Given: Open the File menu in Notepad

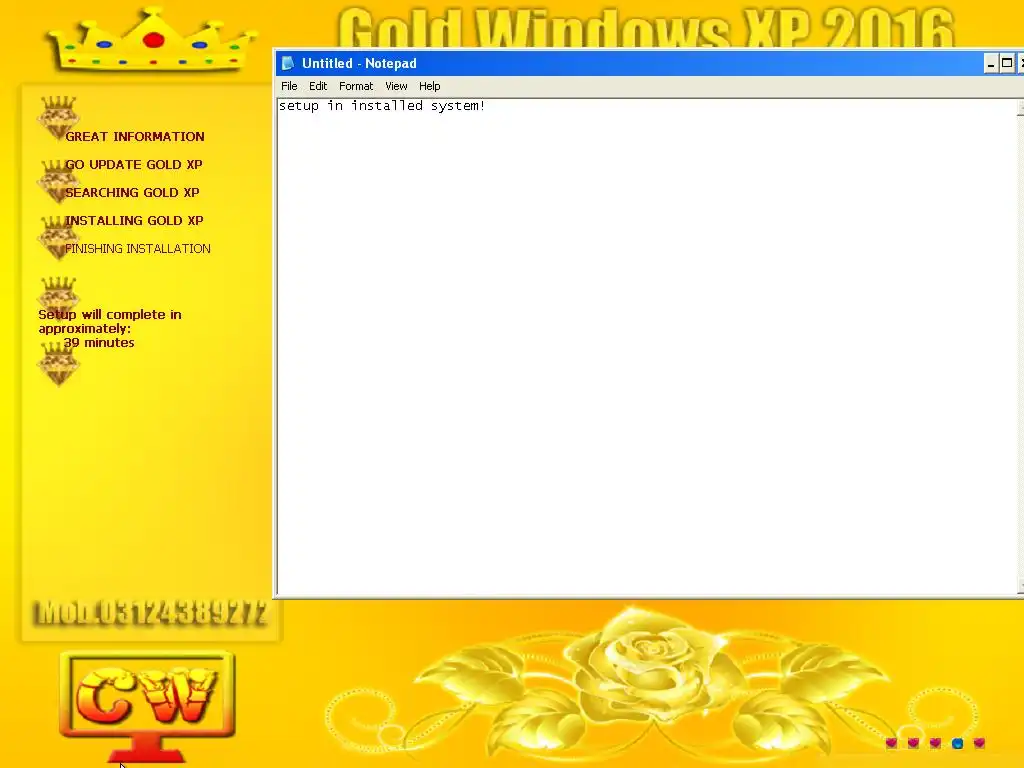Looking at the screenshot, I should click(289, 86).
